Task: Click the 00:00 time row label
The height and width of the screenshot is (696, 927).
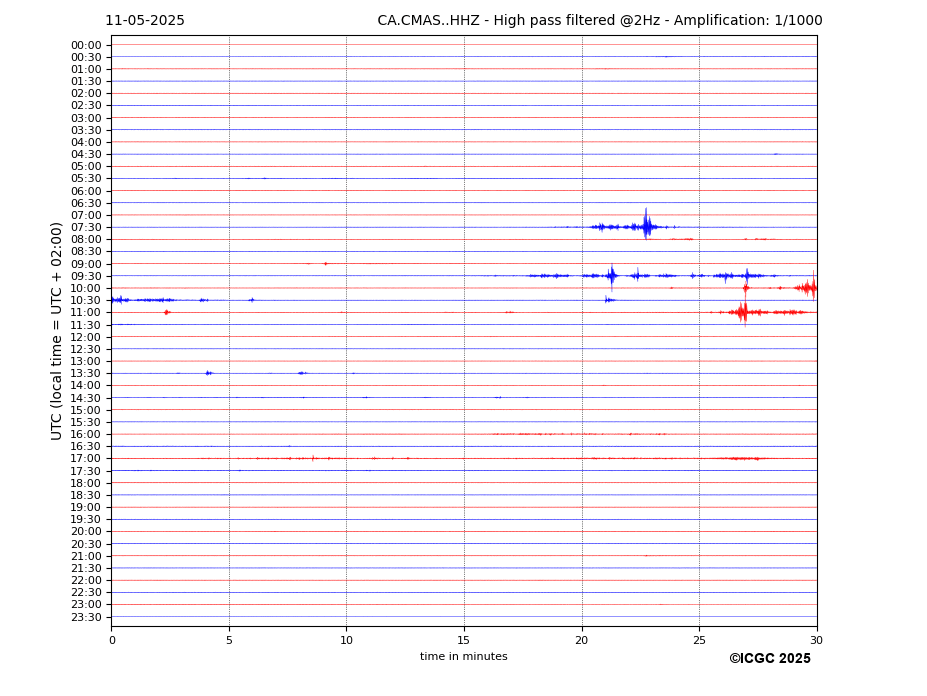Action: (x=86, y=46)
